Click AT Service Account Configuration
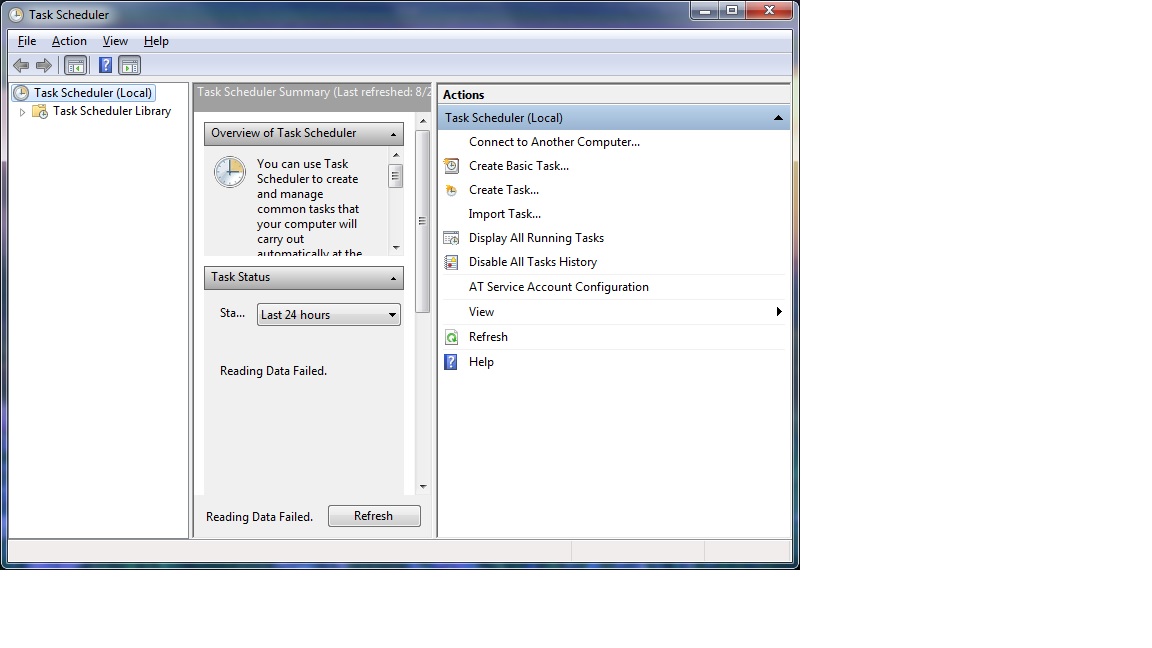The image size is (1152, 648). pyautogui.click(x=558, y=287)
